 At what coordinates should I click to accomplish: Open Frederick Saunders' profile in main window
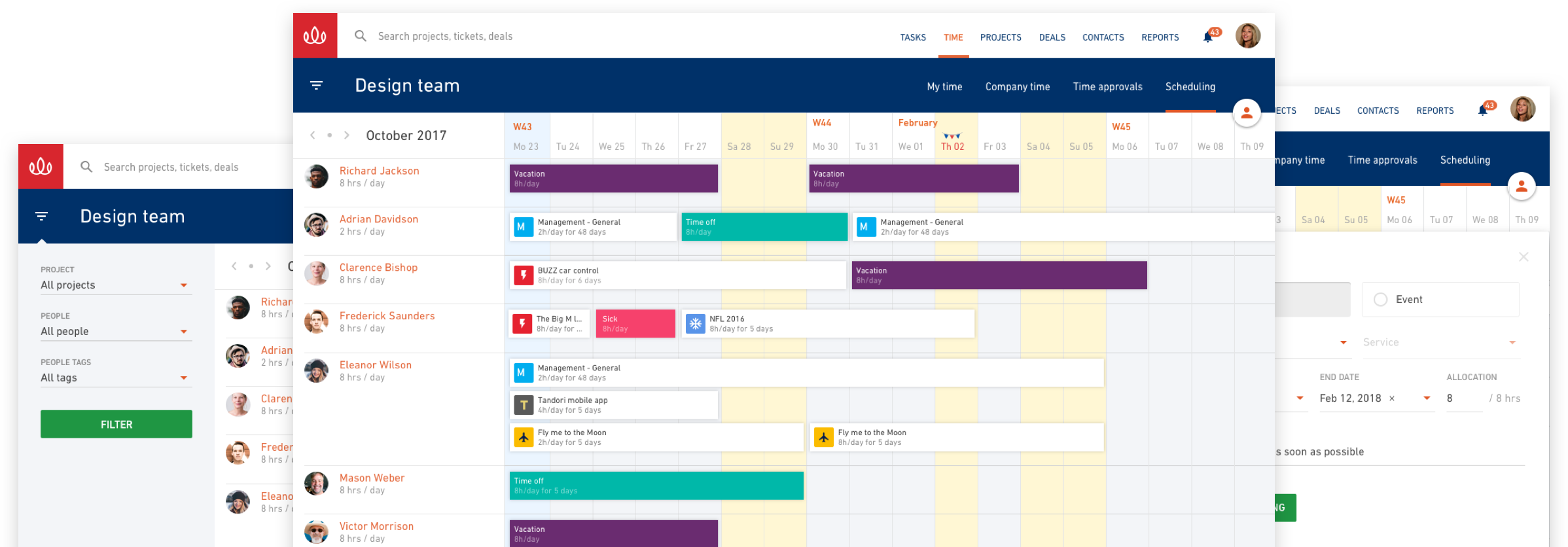[387, 316]
